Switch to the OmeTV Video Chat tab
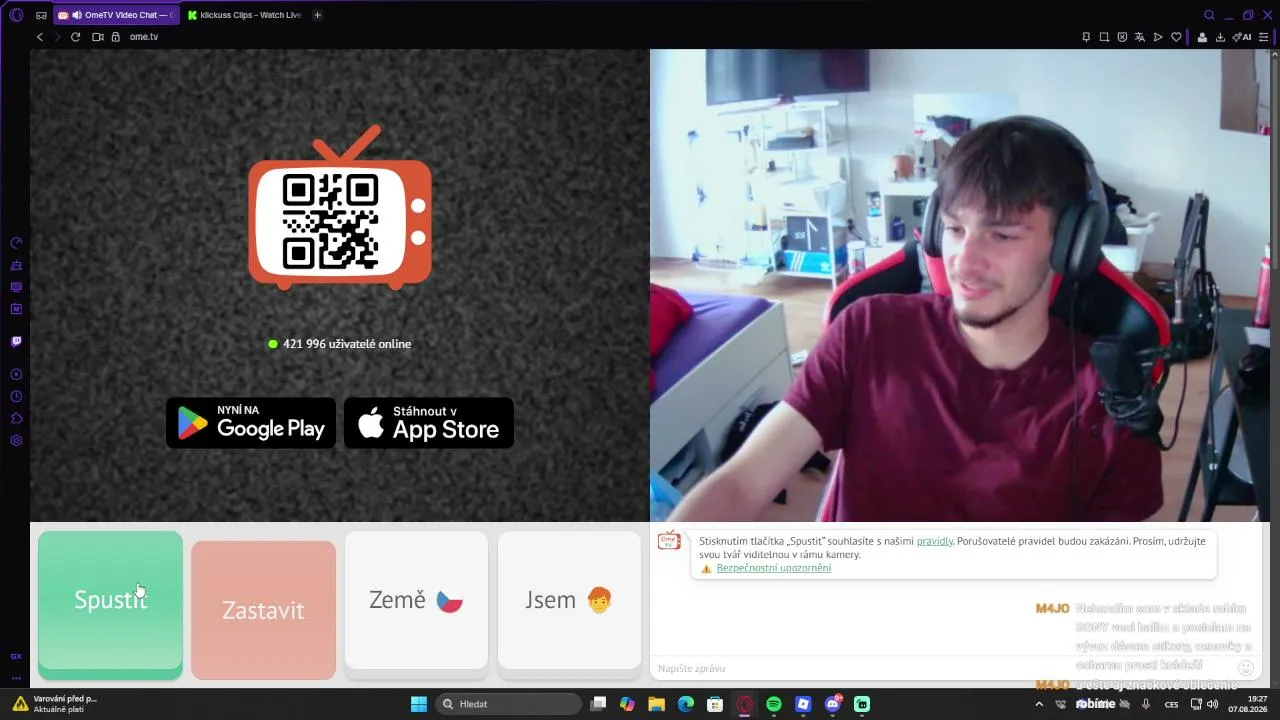Screen dimensions: 1280x720 115,15
